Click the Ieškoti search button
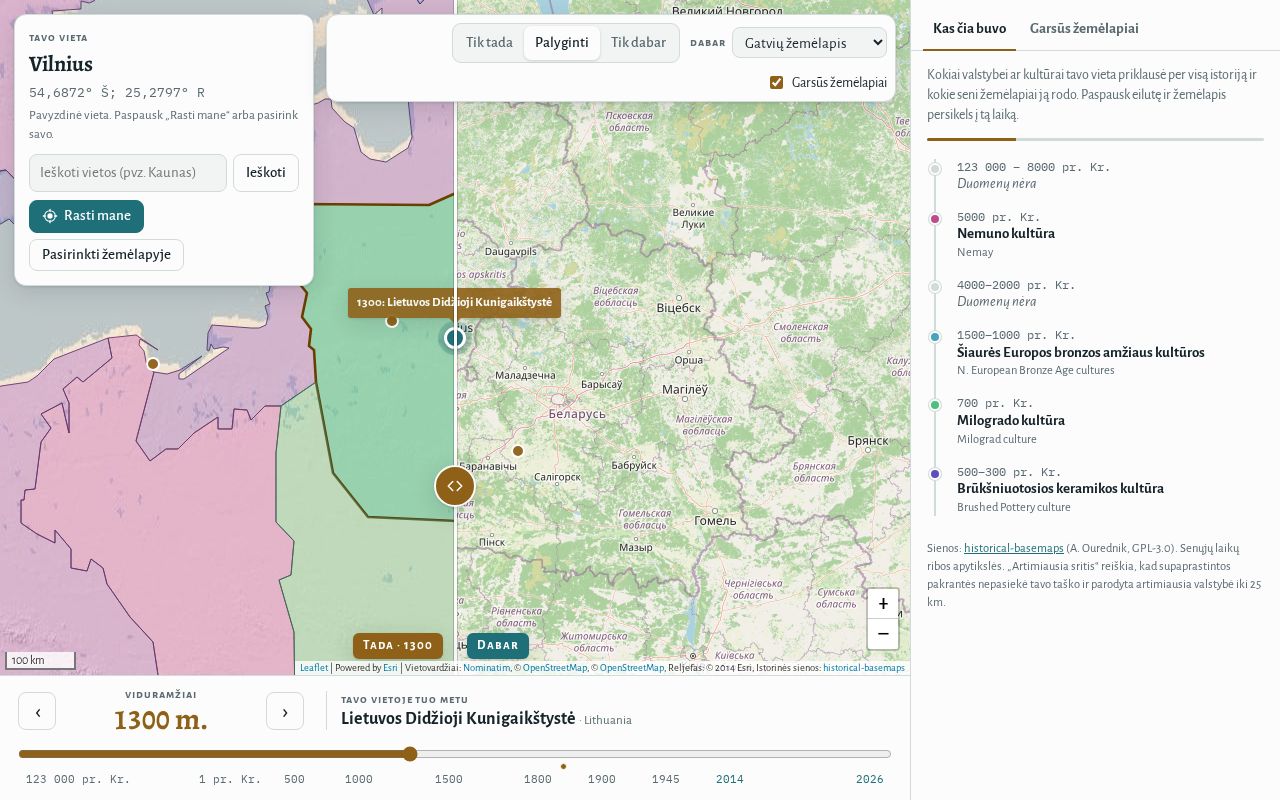The width and height of the screenshot is (1280, 800). point(266,173)
